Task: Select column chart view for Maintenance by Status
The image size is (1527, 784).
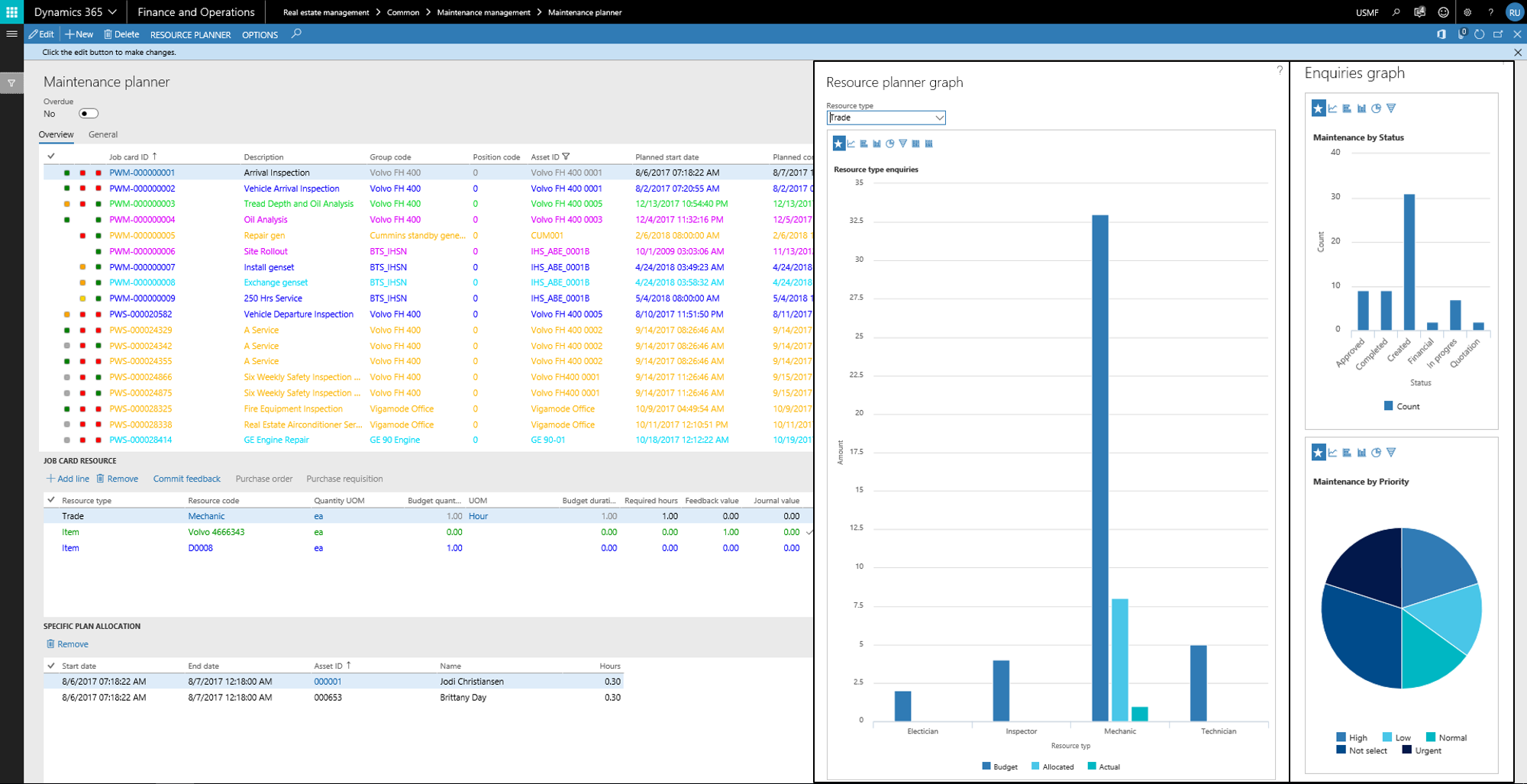Action: pyautogui.click(x=1361, y=108)
